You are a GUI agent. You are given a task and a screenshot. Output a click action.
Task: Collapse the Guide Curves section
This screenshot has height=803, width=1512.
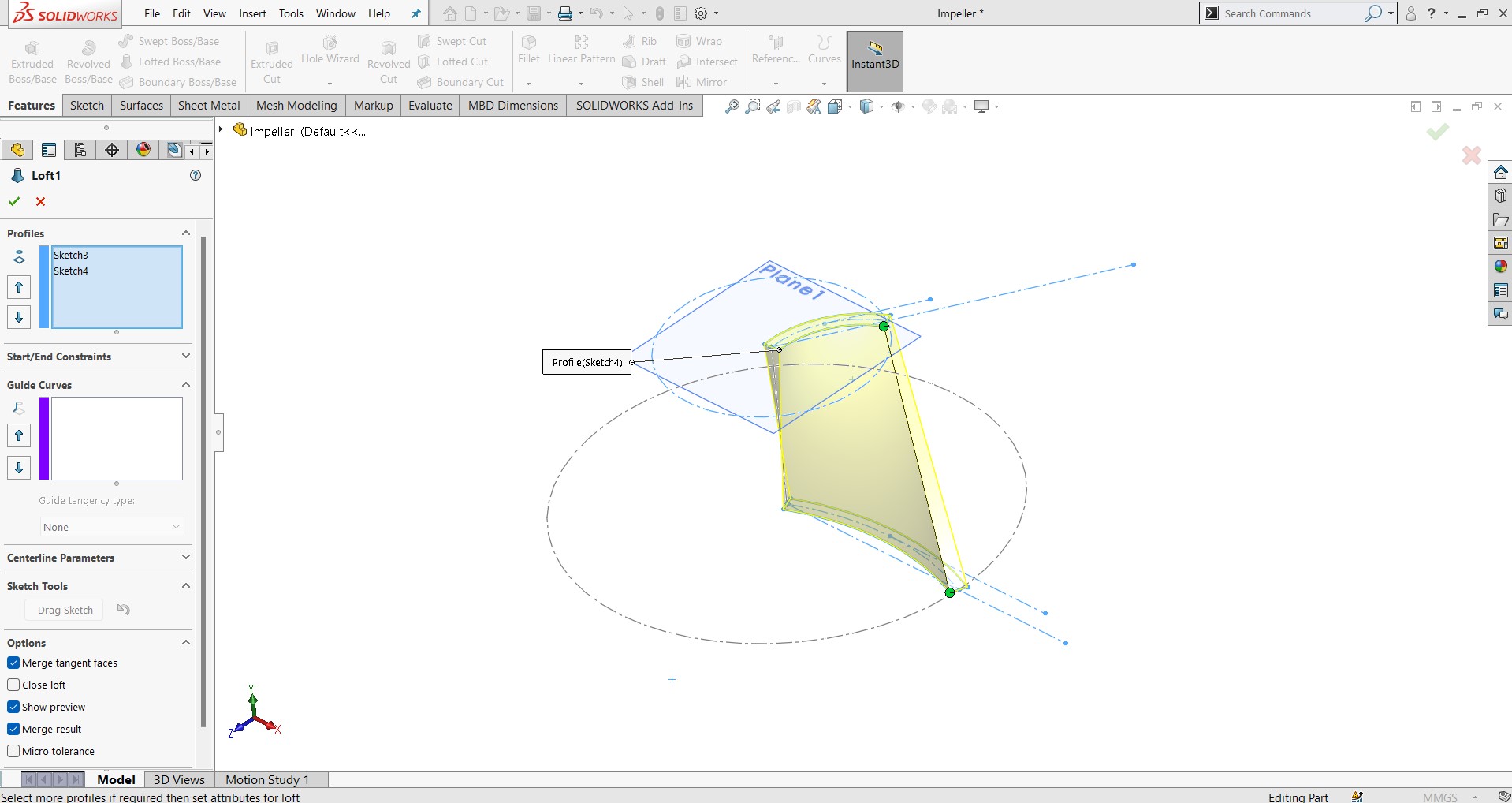[186, 384]
